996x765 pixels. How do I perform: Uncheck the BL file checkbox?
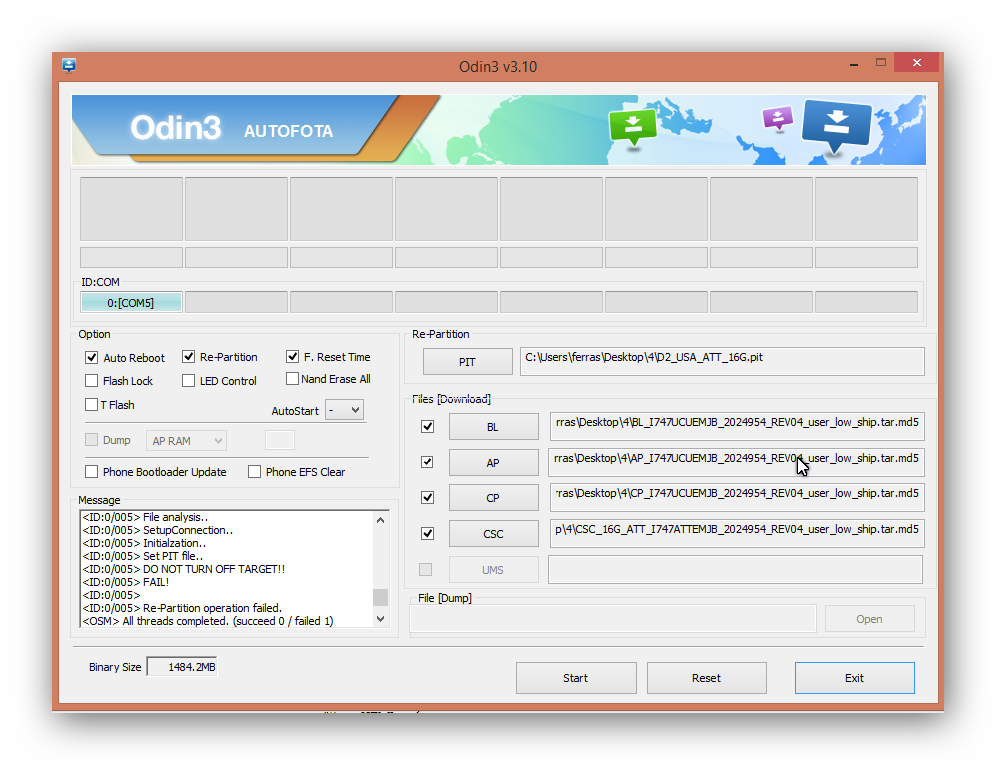click(x=427, y=427)
